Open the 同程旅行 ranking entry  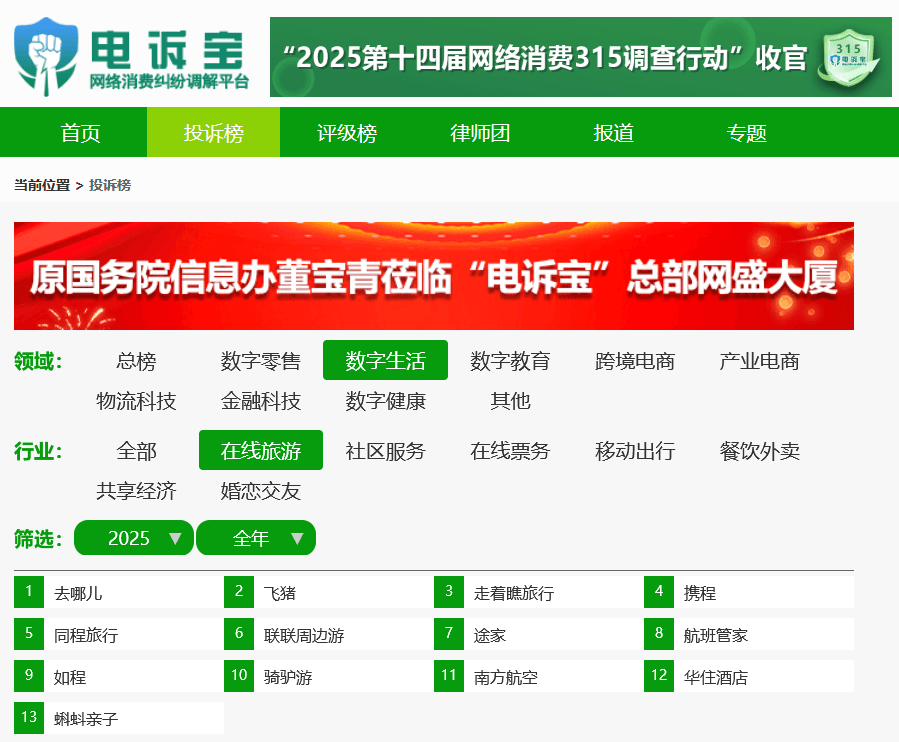point(86,635)
